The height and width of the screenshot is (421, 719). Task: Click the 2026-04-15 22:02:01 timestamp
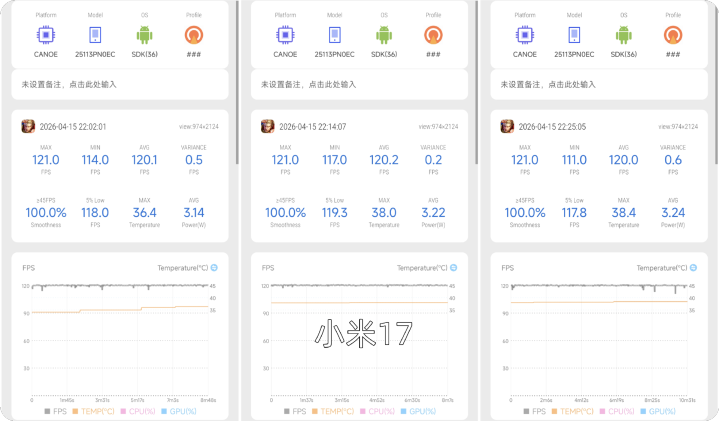pos(73,127)
